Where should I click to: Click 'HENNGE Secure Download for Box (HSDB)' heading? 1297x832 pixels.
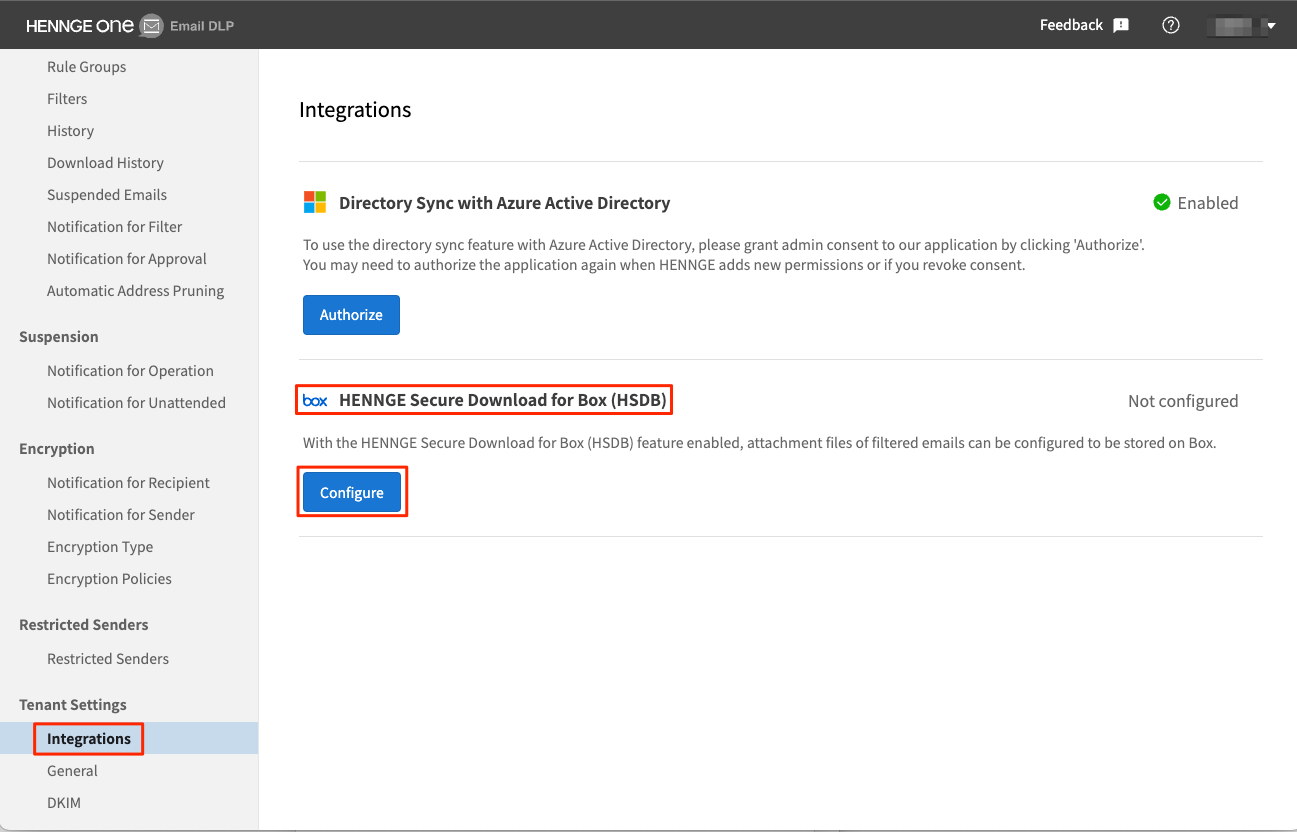pyautogui.click(x=503, y=401)
